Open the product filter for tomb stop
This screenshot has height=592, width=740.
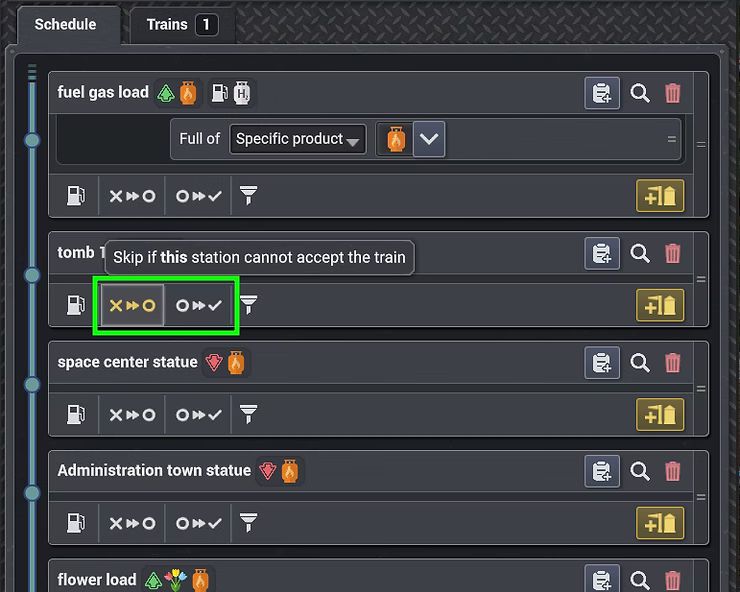point(248,304)
